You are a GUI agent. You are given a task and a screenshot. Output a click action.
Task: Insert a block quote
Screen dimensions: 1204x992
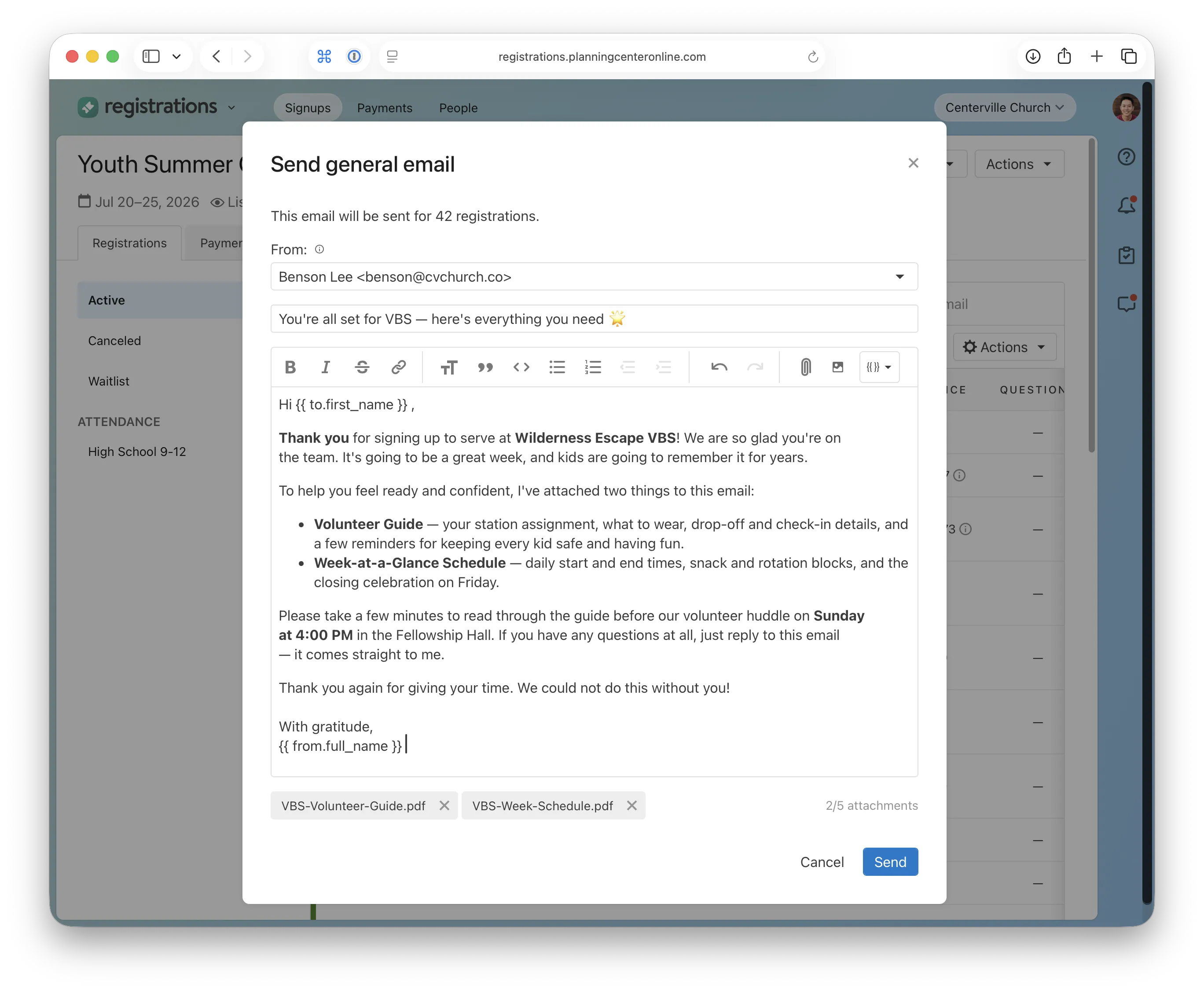[x=485, y=367]
